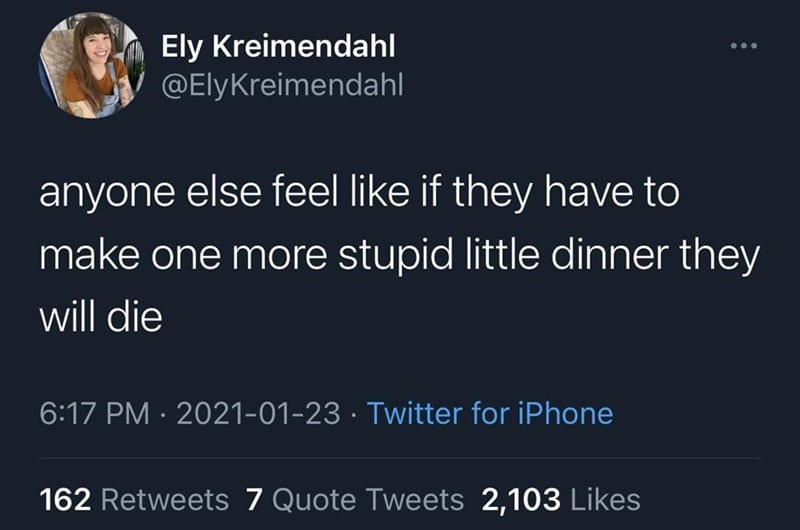Image resolution: width=800 pixels, height=530 pixels.
Task: Click the 'Retweets' label word
Action: click(x=165, y=499)
